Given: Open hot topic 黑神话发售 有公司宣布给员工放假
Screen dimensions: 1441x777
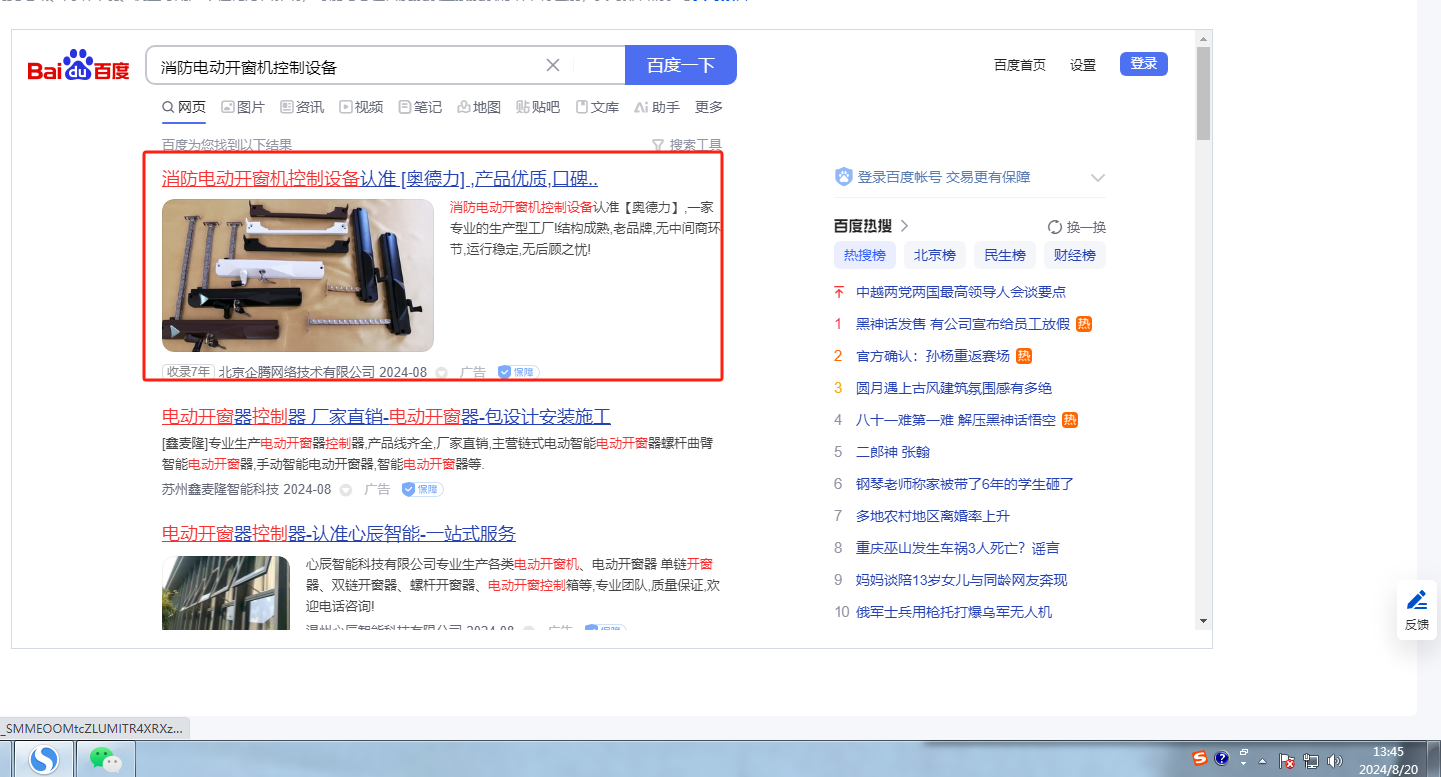Looking at the screenshot, I should pyautogui.click(x=963, y=324).
